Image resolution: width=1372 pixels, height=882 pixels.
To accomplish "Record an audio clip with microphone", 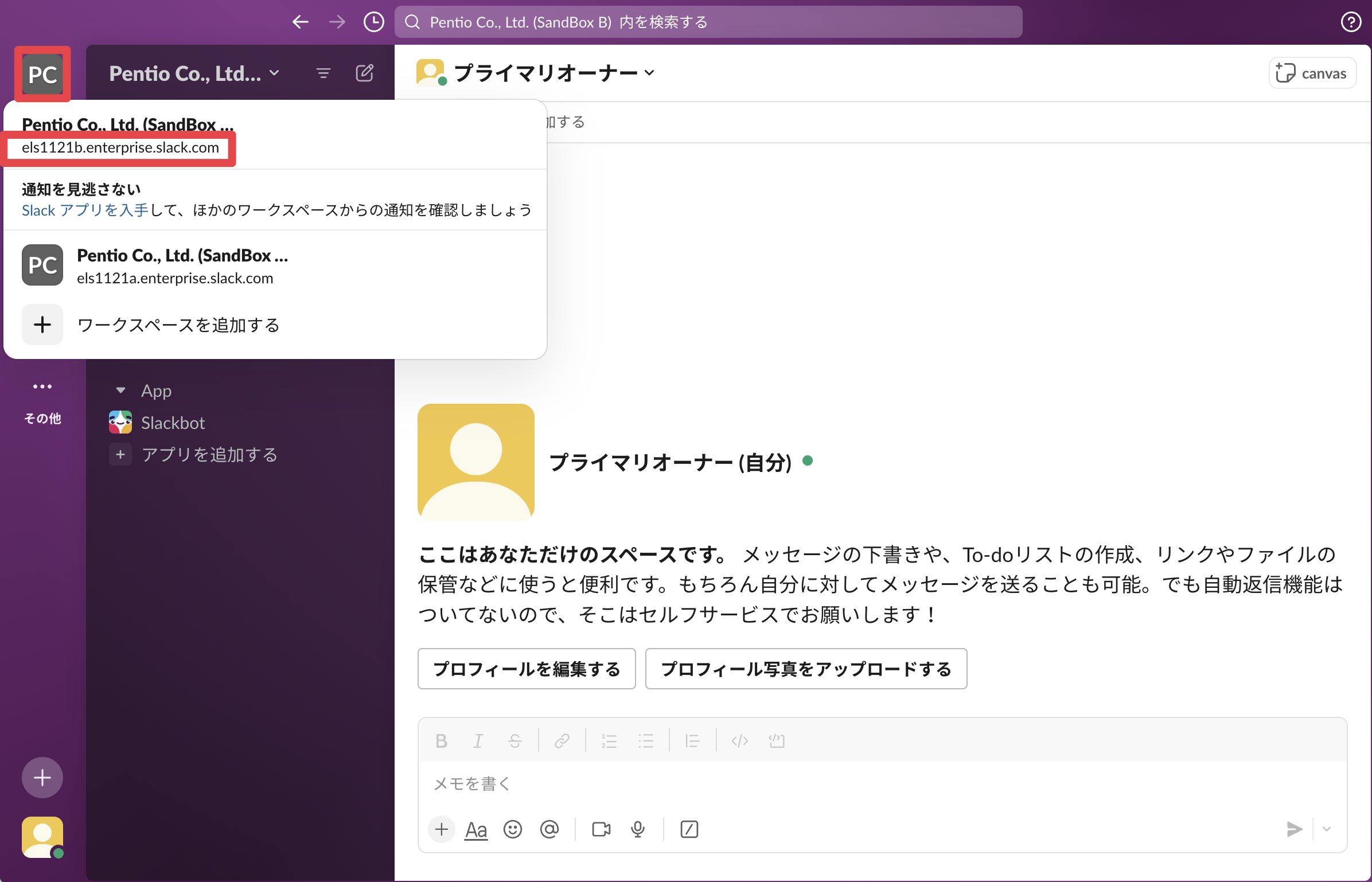I will (x=638, y=829).
